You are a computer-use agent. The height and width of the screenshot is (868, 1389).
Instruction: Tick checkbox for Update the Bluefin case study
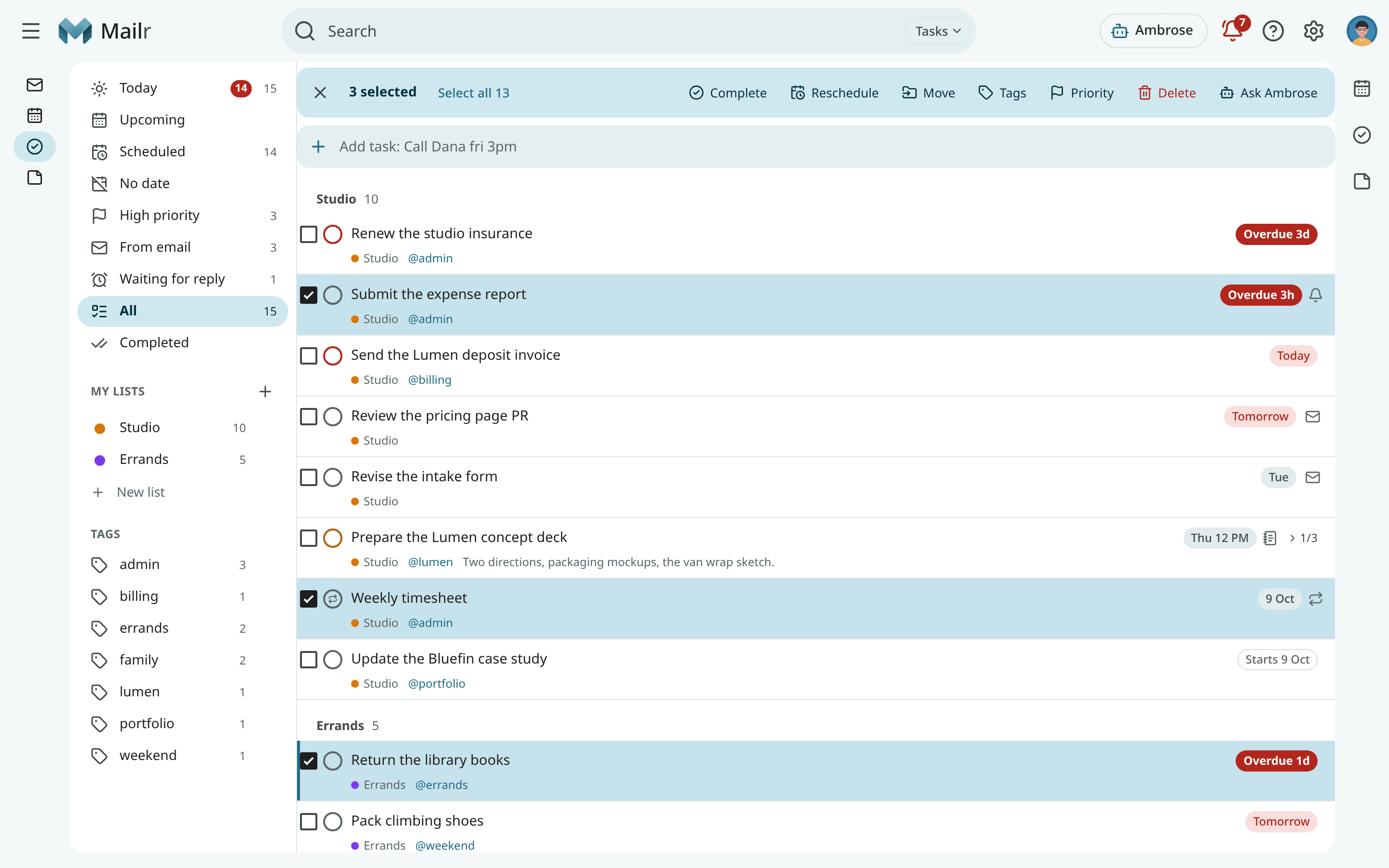tap(309, 660)
